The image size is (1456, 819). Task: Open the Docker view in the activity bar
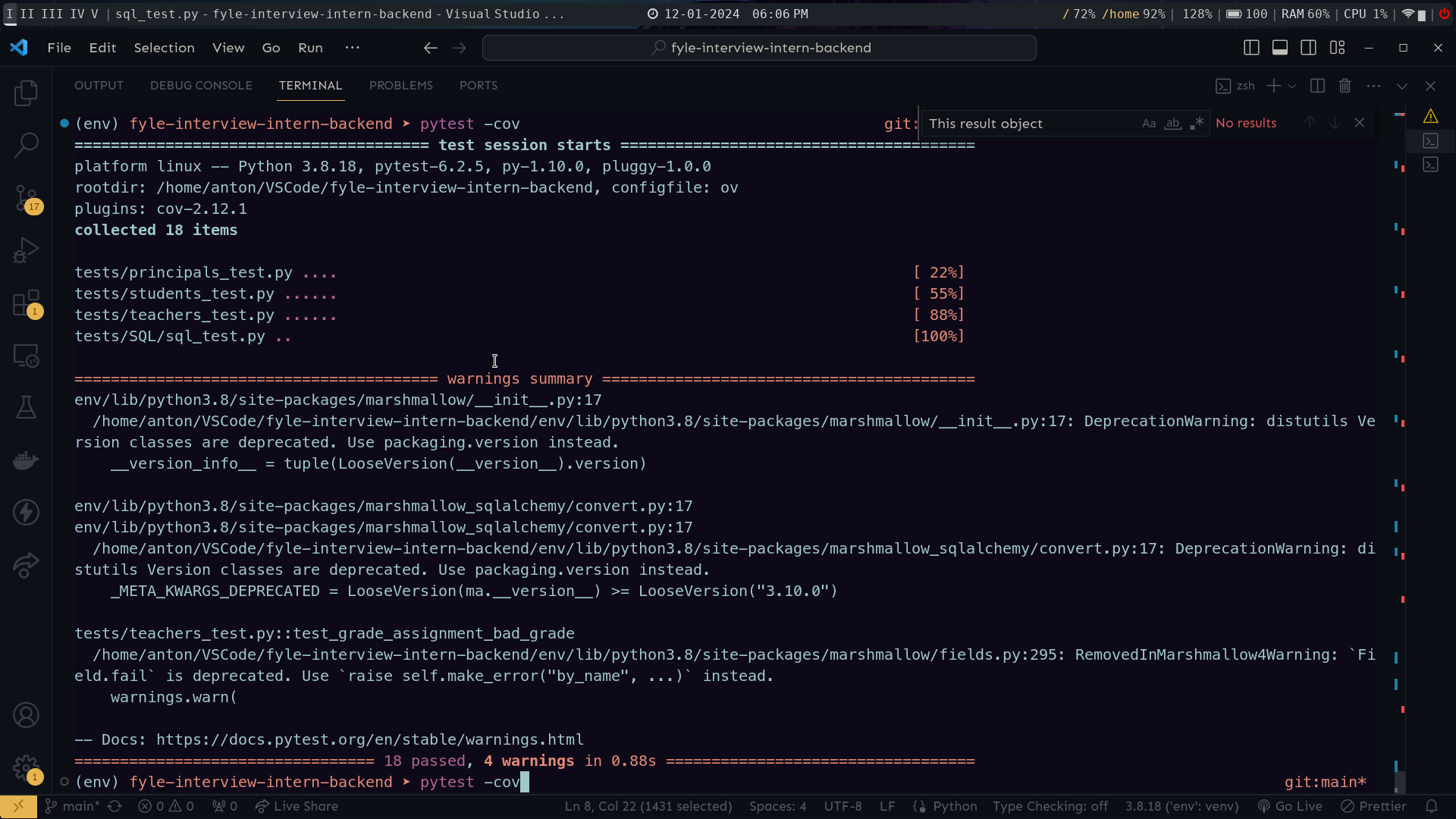(x=26, y=460)
